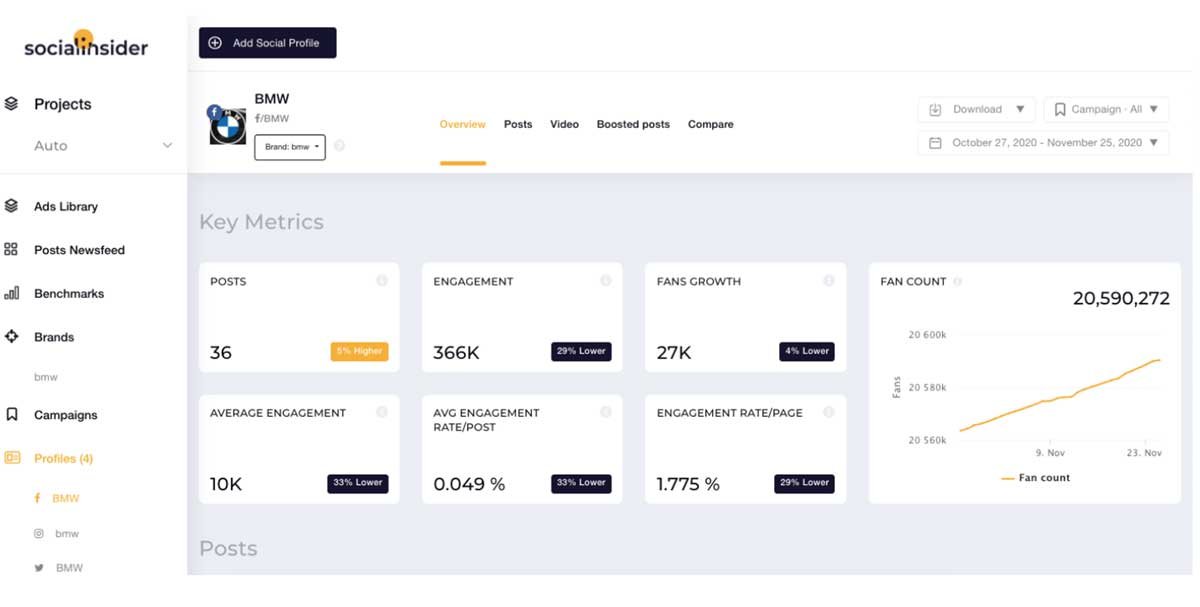Image resolution: width=1200 pixels, height=607 pixels.
Task: Click the 366K engagement value
Action: 456,353
